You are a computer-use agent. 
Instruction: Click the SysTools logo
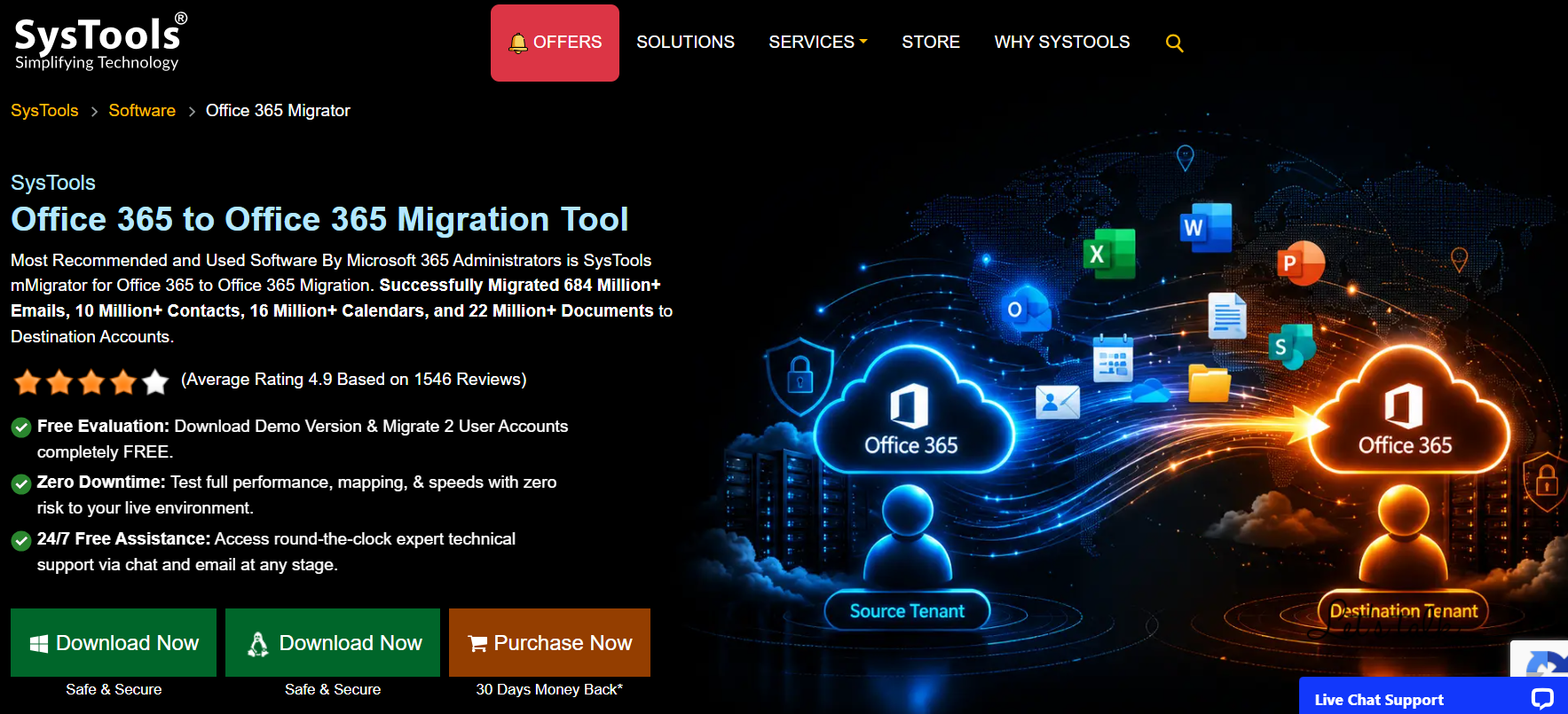pos(100,42)
